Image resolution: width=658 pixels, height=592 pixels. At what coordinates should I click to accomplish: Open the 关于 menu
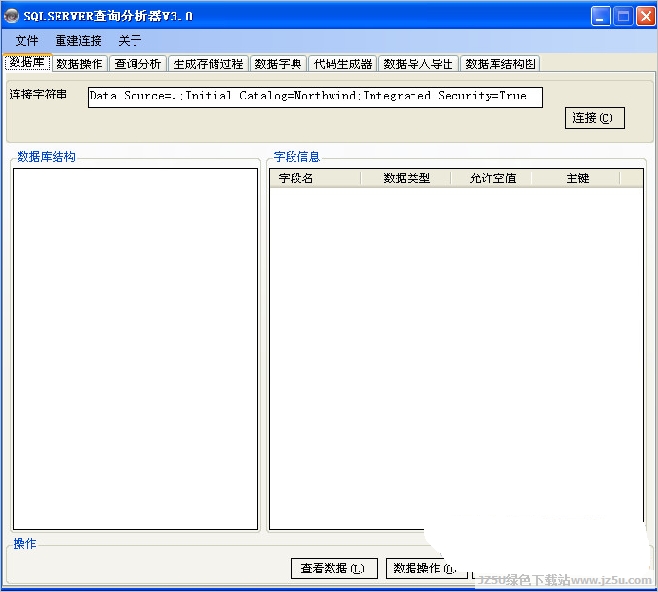tap(130, 41)
